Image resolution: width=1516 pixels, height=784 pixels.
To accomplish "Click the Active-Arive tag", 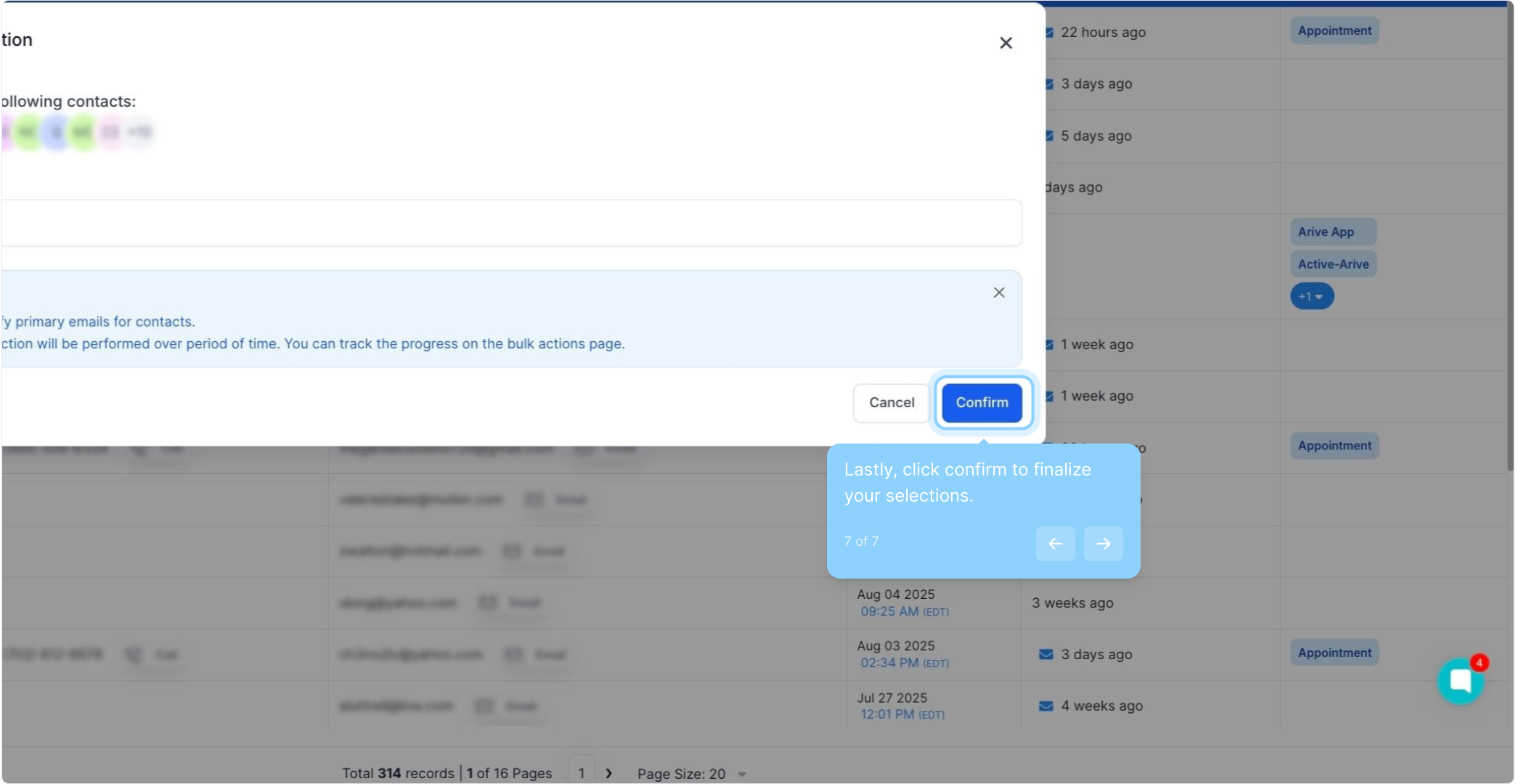I will tap(1333, 264).
